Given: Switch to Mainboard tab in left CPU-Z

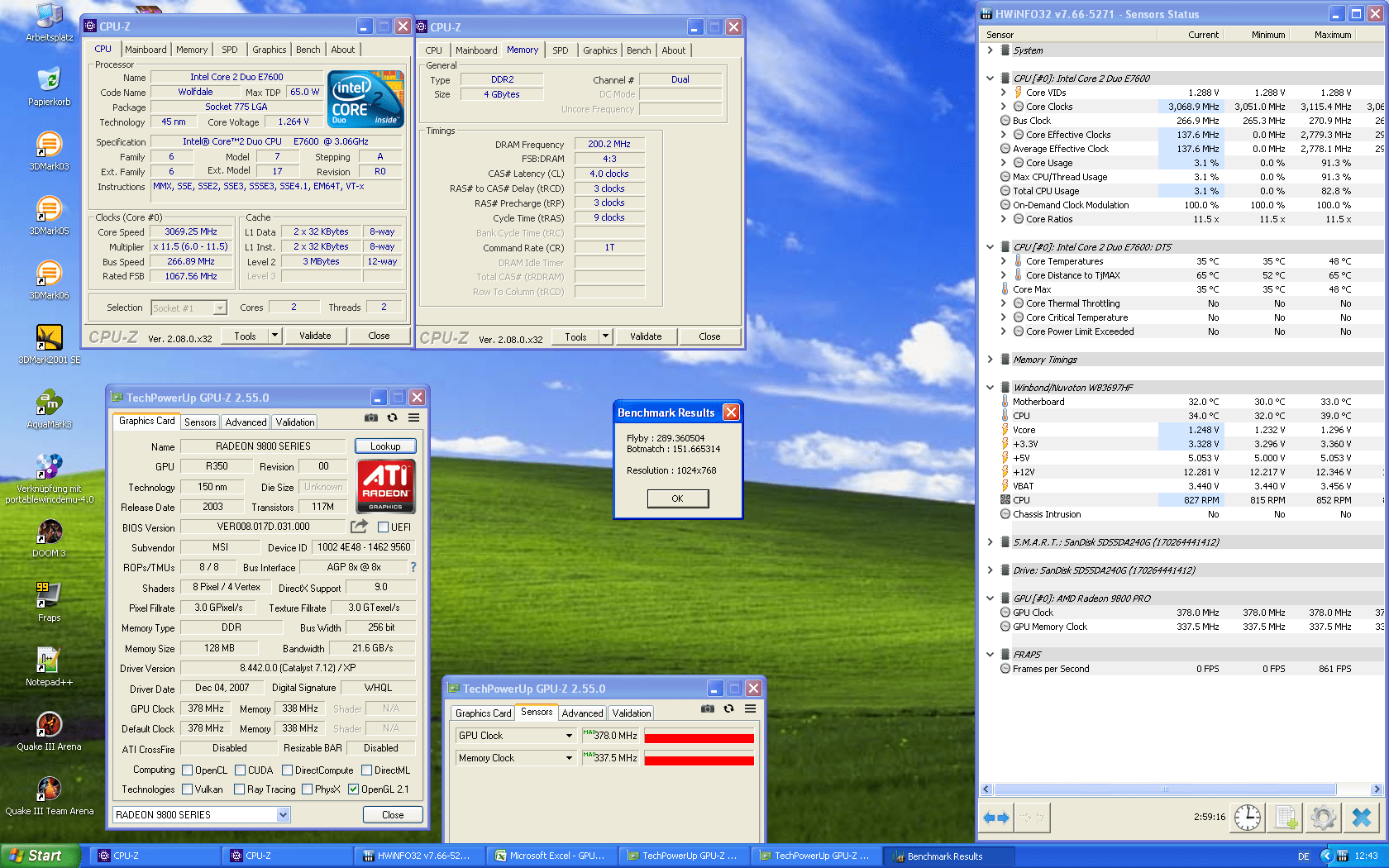Looking at the screenshot, I should (146, 50).
